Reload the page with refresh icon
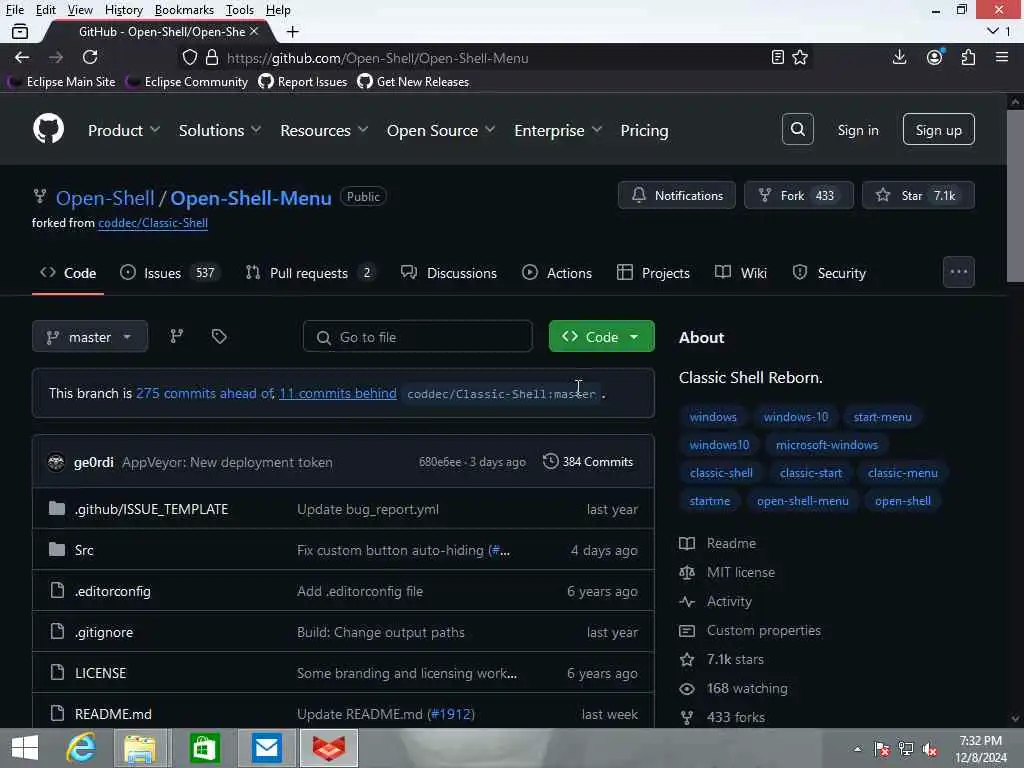 pos(90,57)
